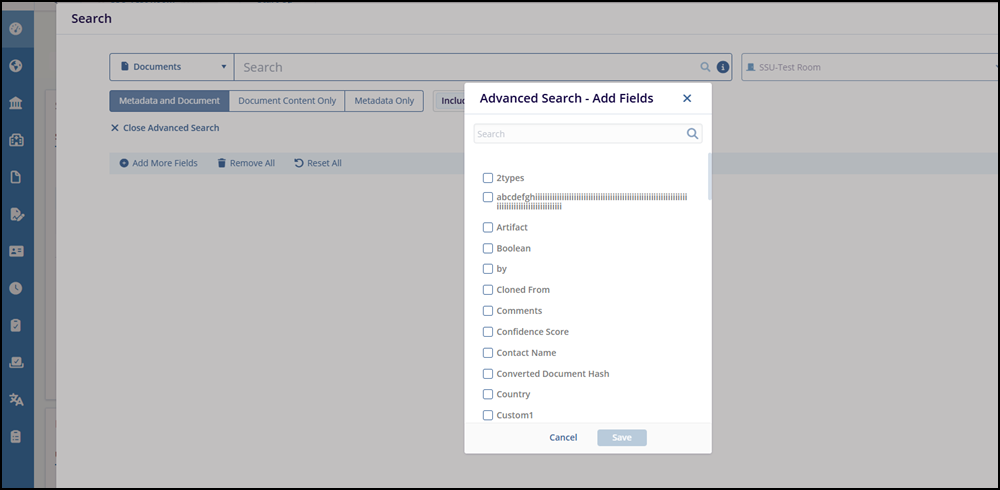Enable the Confidence Score checkbox

tap(488, 332)
